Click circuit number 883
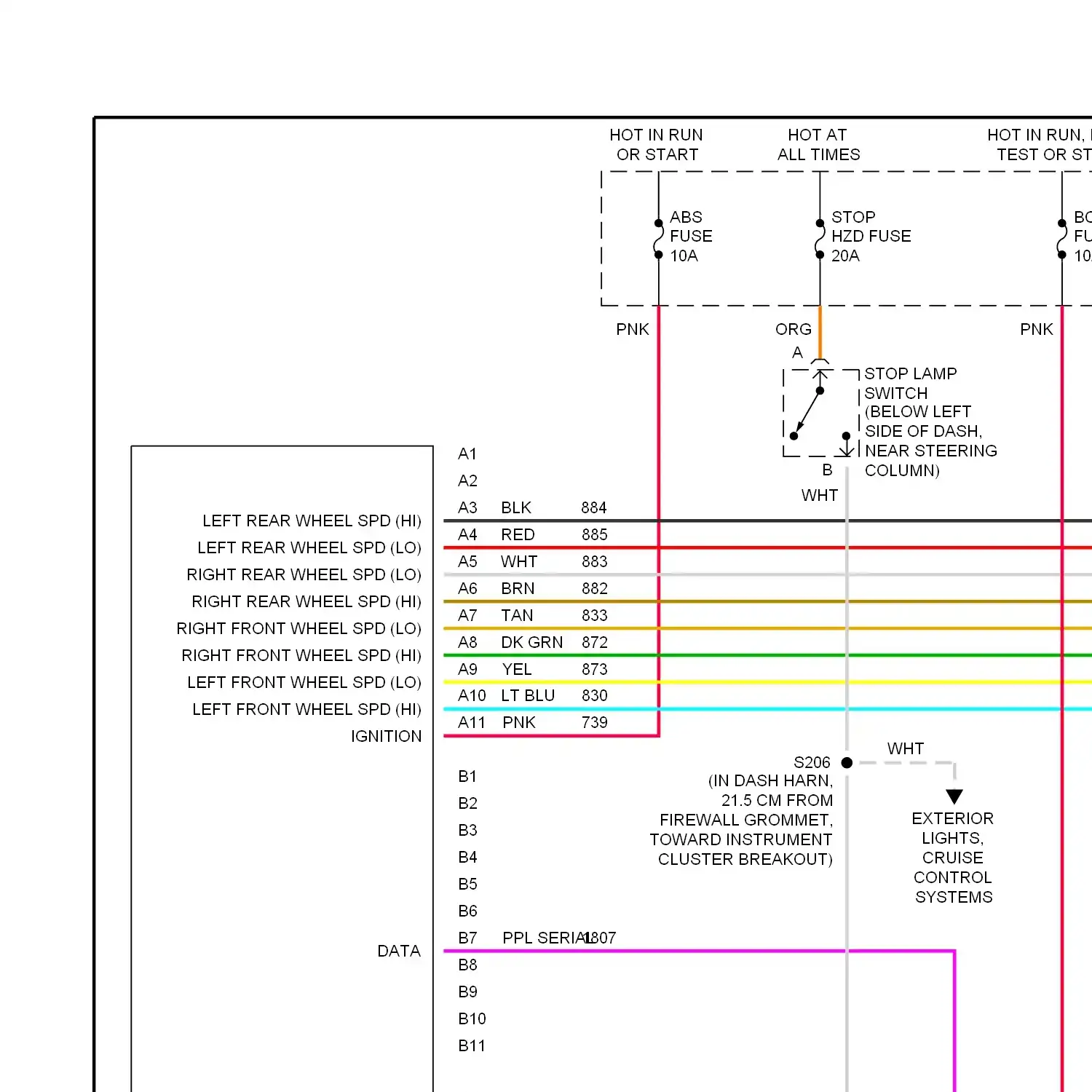 (594, 562)
